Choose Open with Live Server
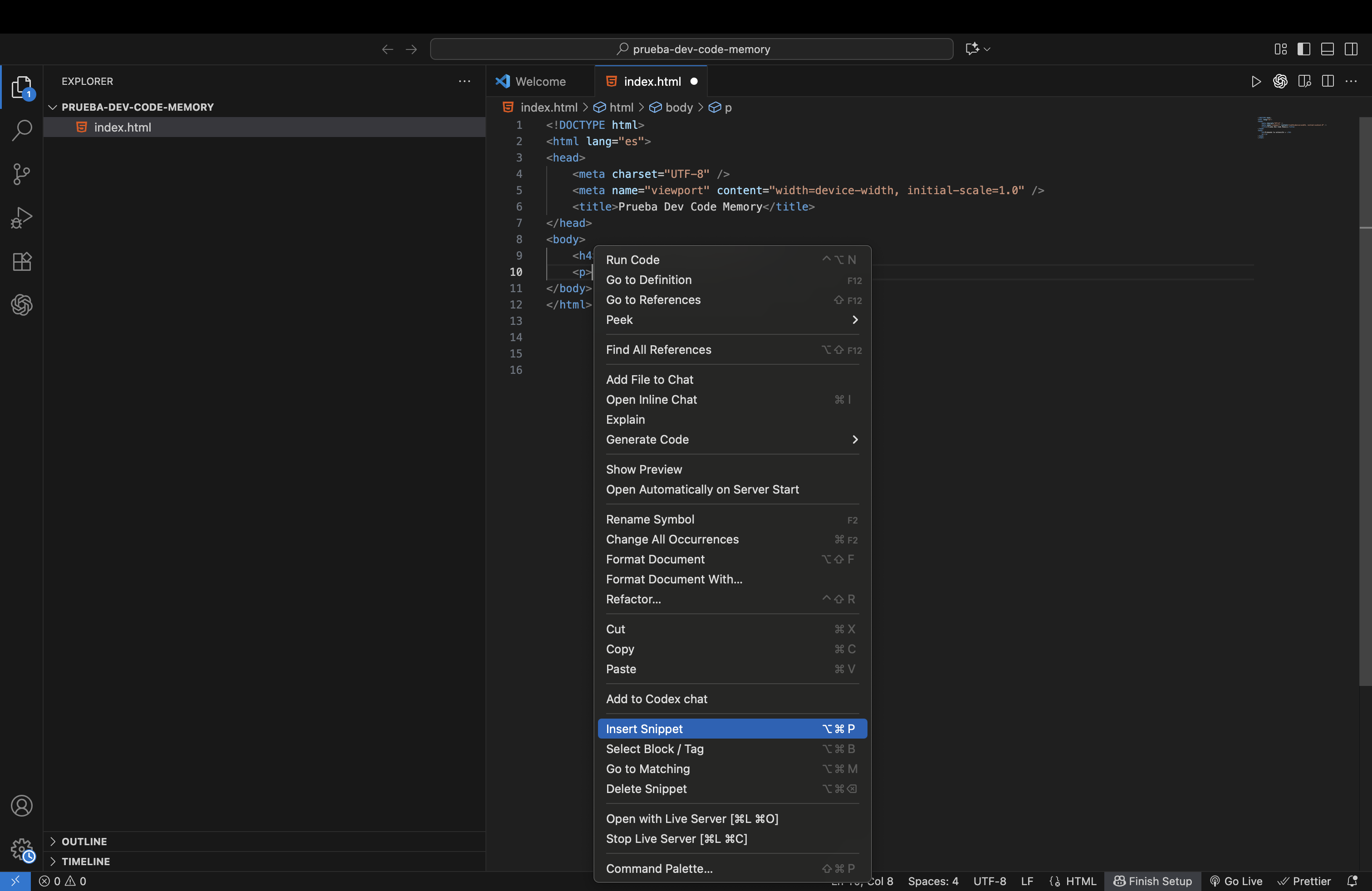Viewport: 1372px width, 891px height. [732, 819]
